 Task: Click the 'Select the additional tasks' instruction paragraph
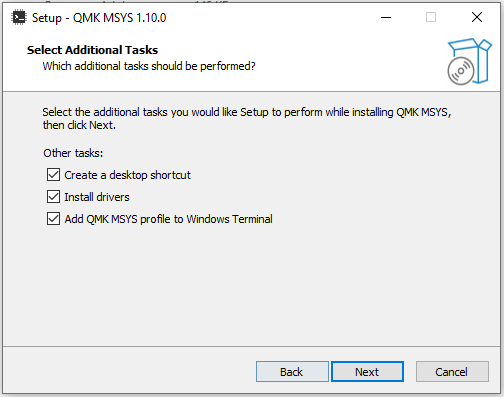coord(247,118)
